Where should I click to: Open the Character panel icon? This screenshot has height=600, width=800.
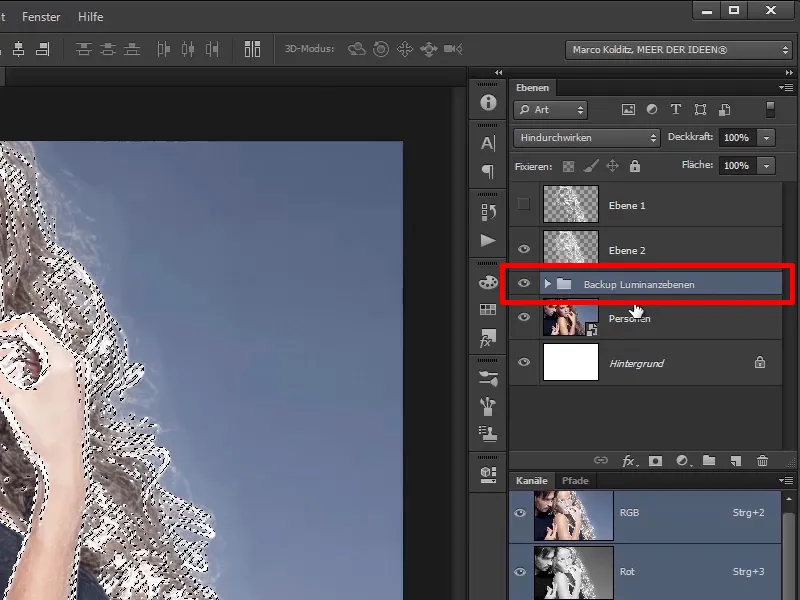click(488, 143)
